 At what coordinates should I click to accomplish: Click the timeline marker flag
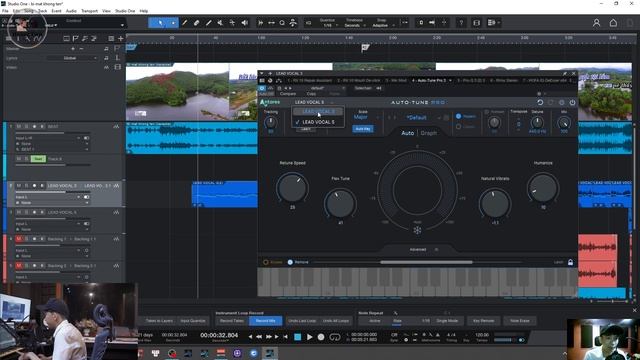coord(365,48)
